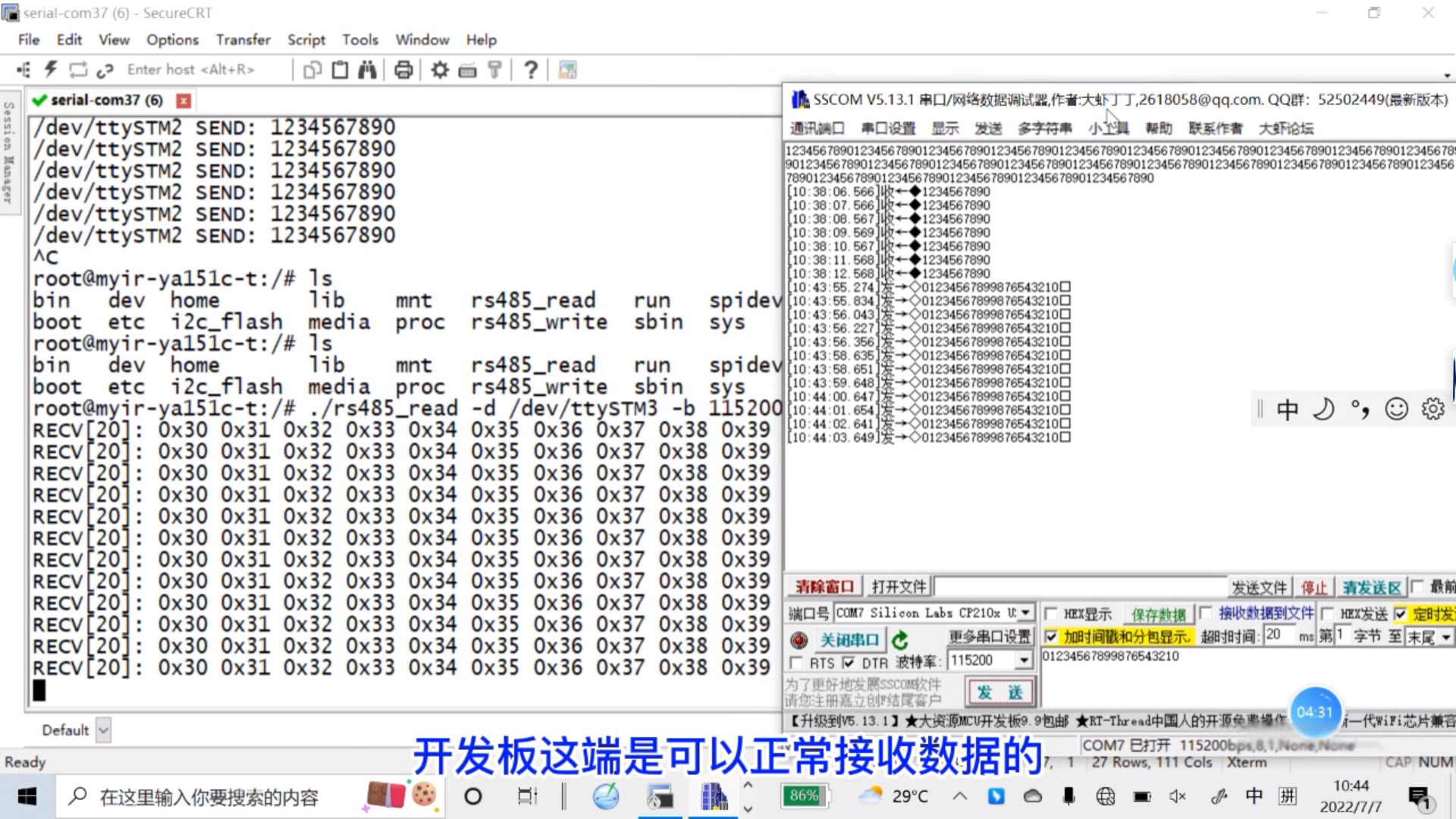This screenshot has width=1456, height=819.
Task: Click the Paste clipboard icon in toolbar
Action: [340, 70]
